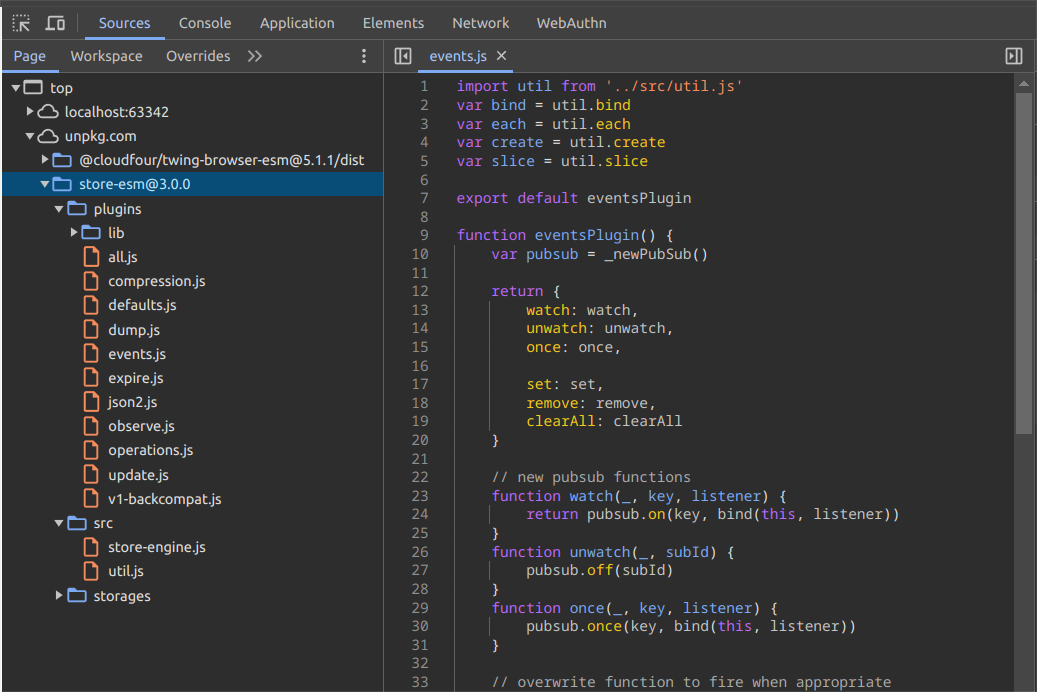
Task: Open the Network tab
Action: [x=480, y=23]
